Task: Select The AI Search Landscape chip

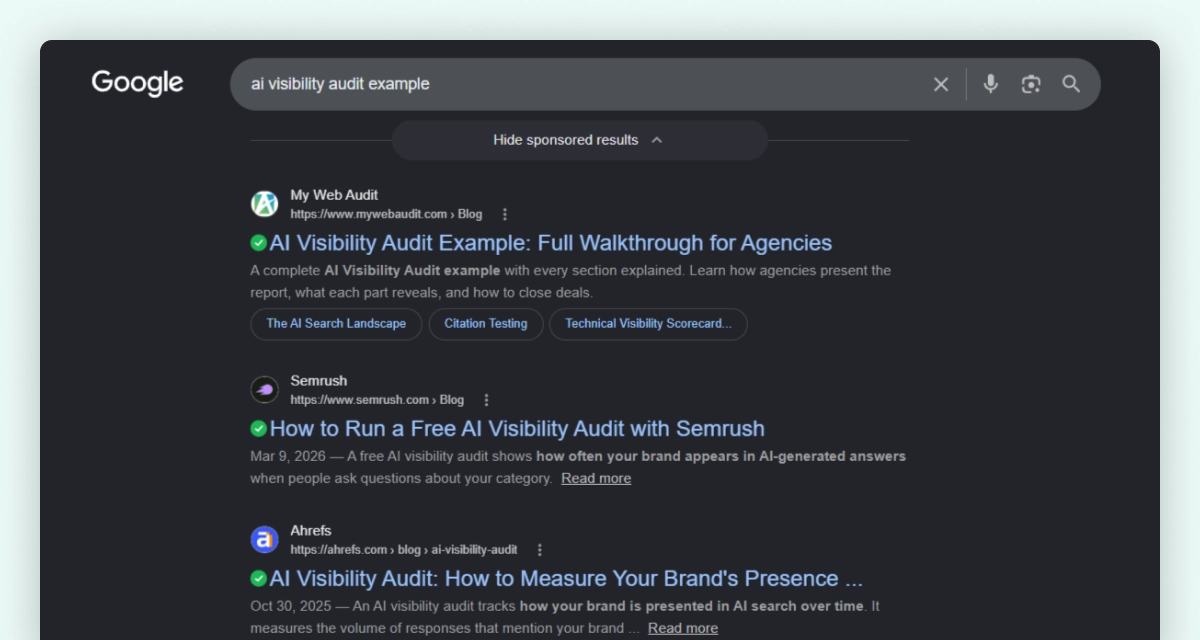Action: click(x=336, y=324)
